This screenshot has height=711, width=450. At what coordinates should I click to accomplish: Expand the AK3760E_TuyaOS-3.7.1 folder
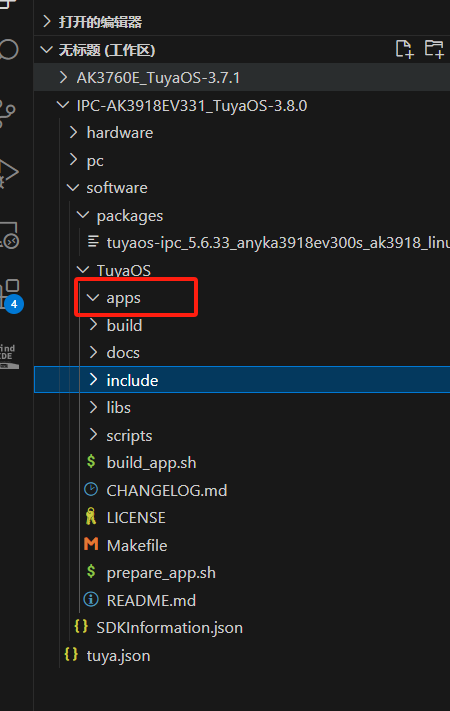(242, 78)
